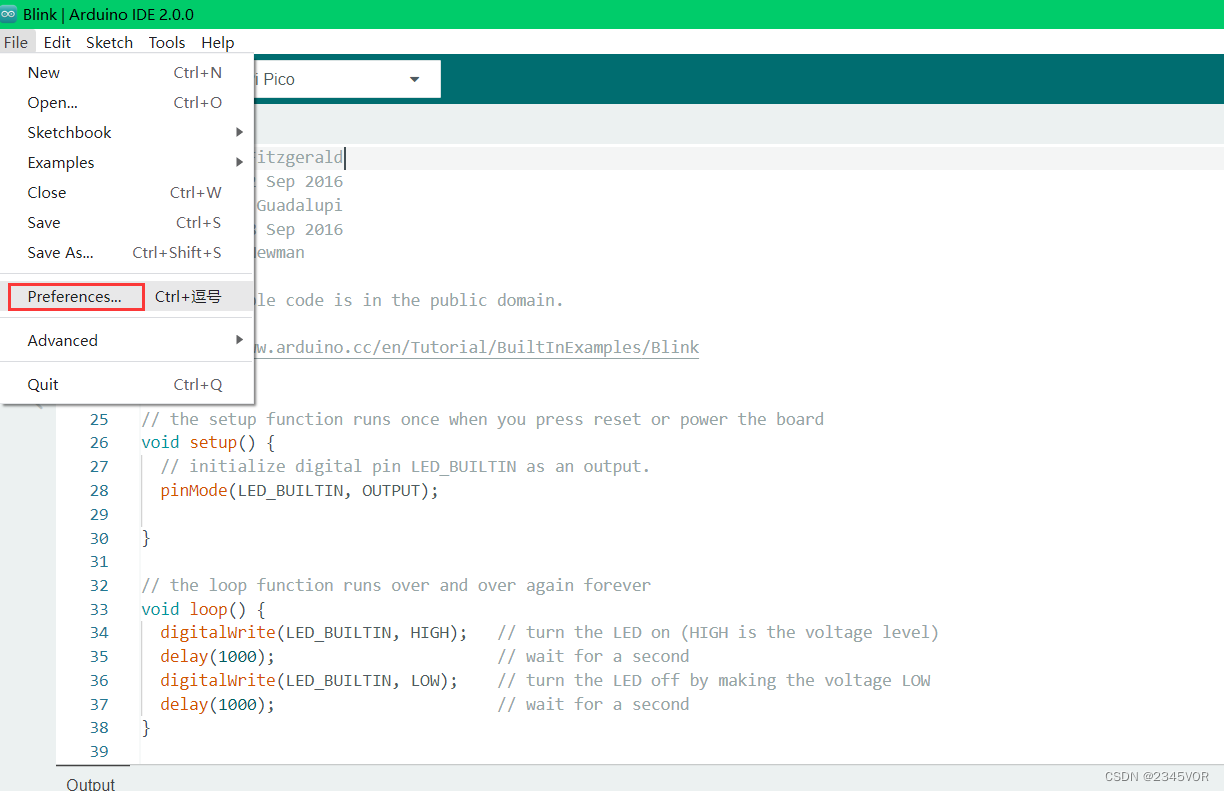The height and width of the screenshot is (791, 1224).
Task: Click 'delay(1000);' on line 37
Action: 217,705
